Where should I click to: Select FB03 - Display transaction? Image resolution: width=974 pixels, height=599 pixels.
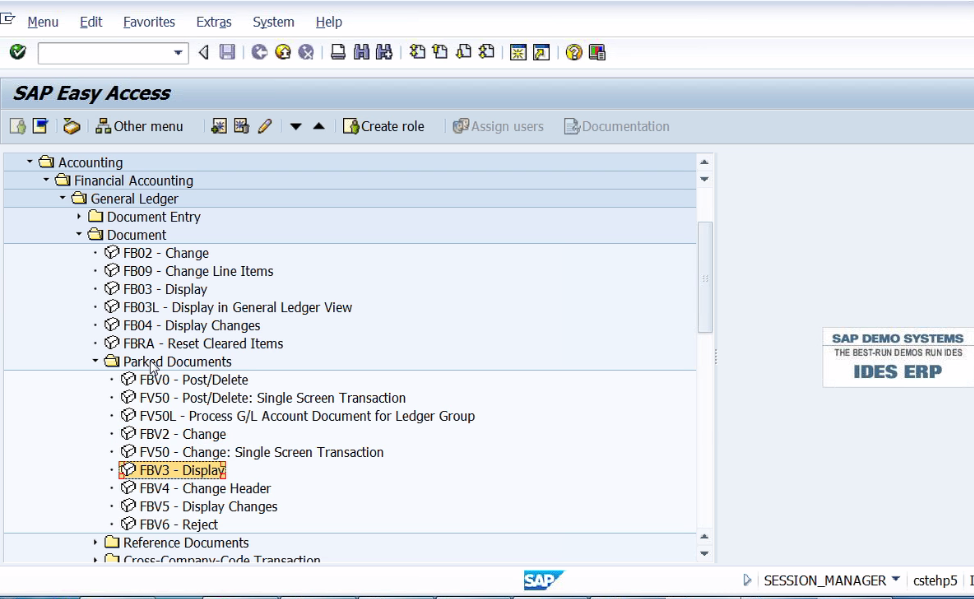[165, 289]
